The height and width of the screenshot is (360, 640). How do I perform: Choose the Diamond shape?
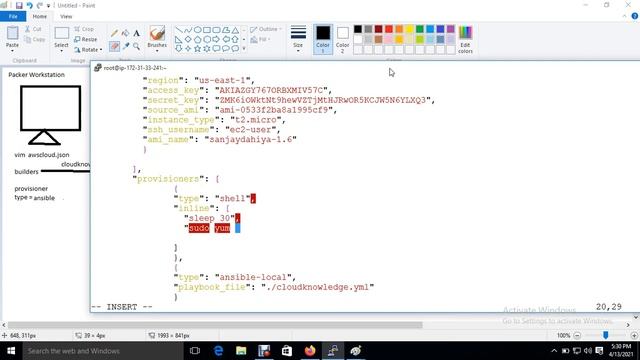click(188, 40)
